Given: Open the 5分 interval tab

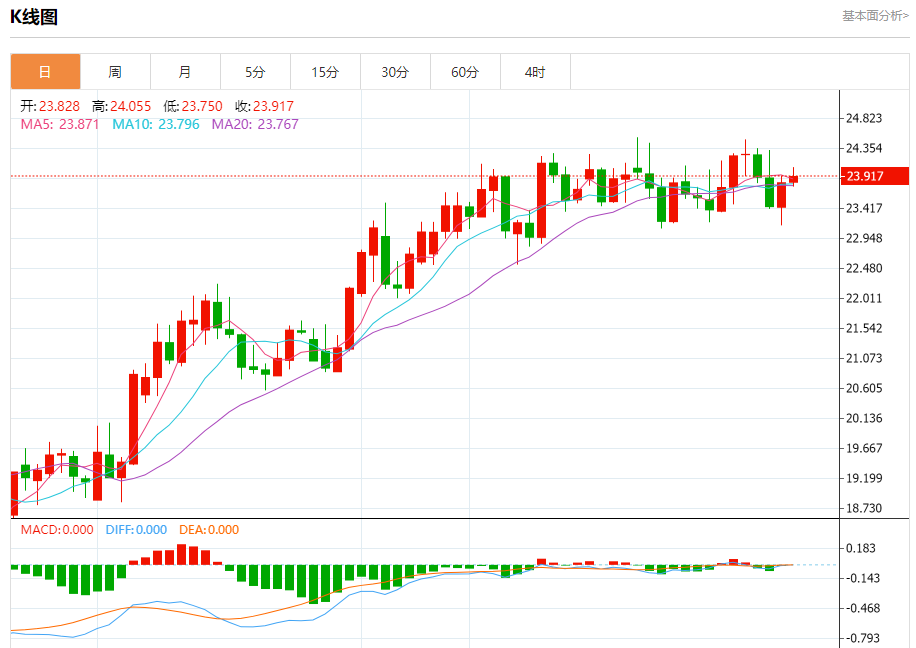Looking at the screenshot, I should point(255,72).
